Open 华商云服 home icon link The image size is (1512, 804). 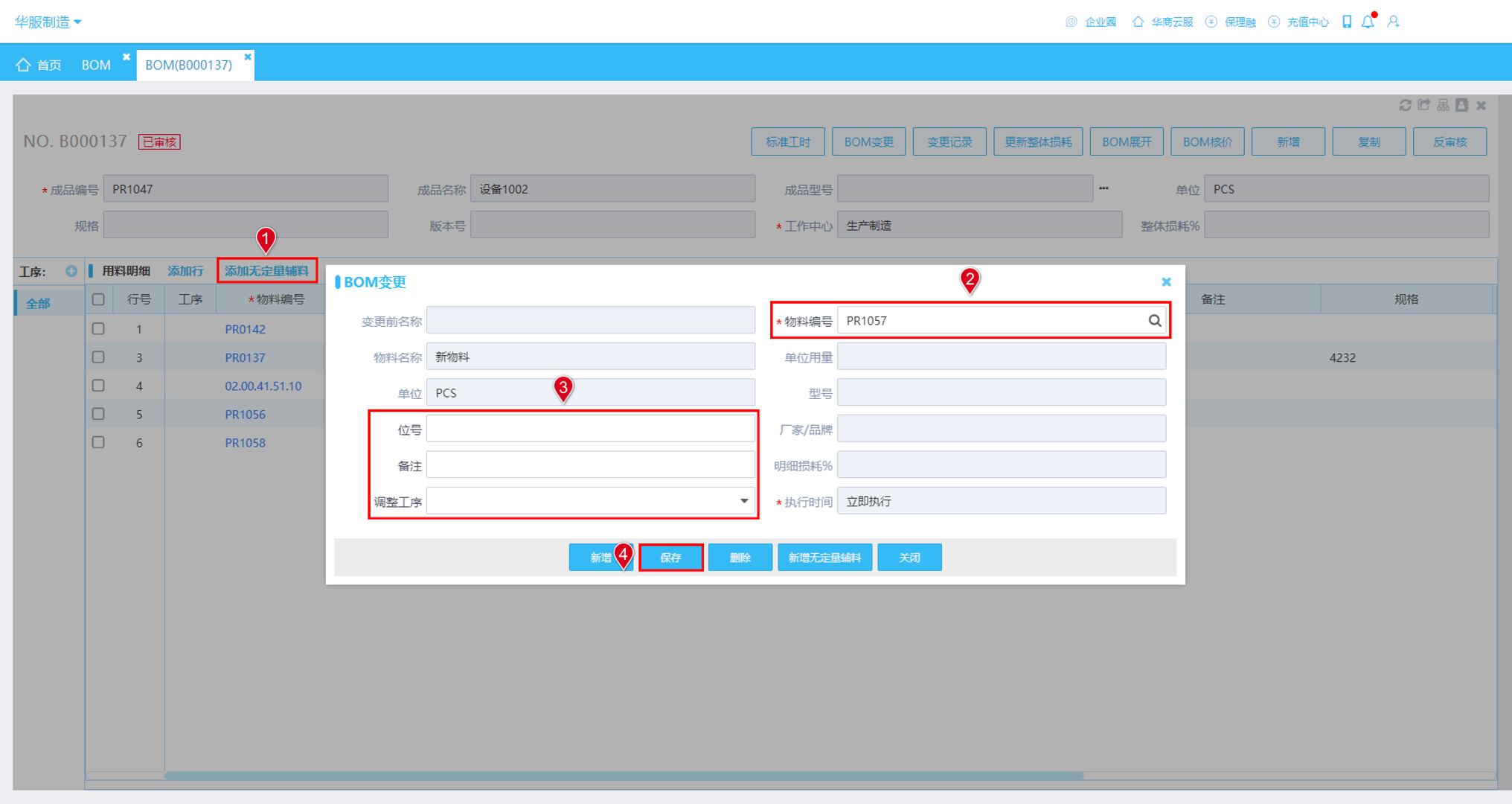tap(1138, 22)
